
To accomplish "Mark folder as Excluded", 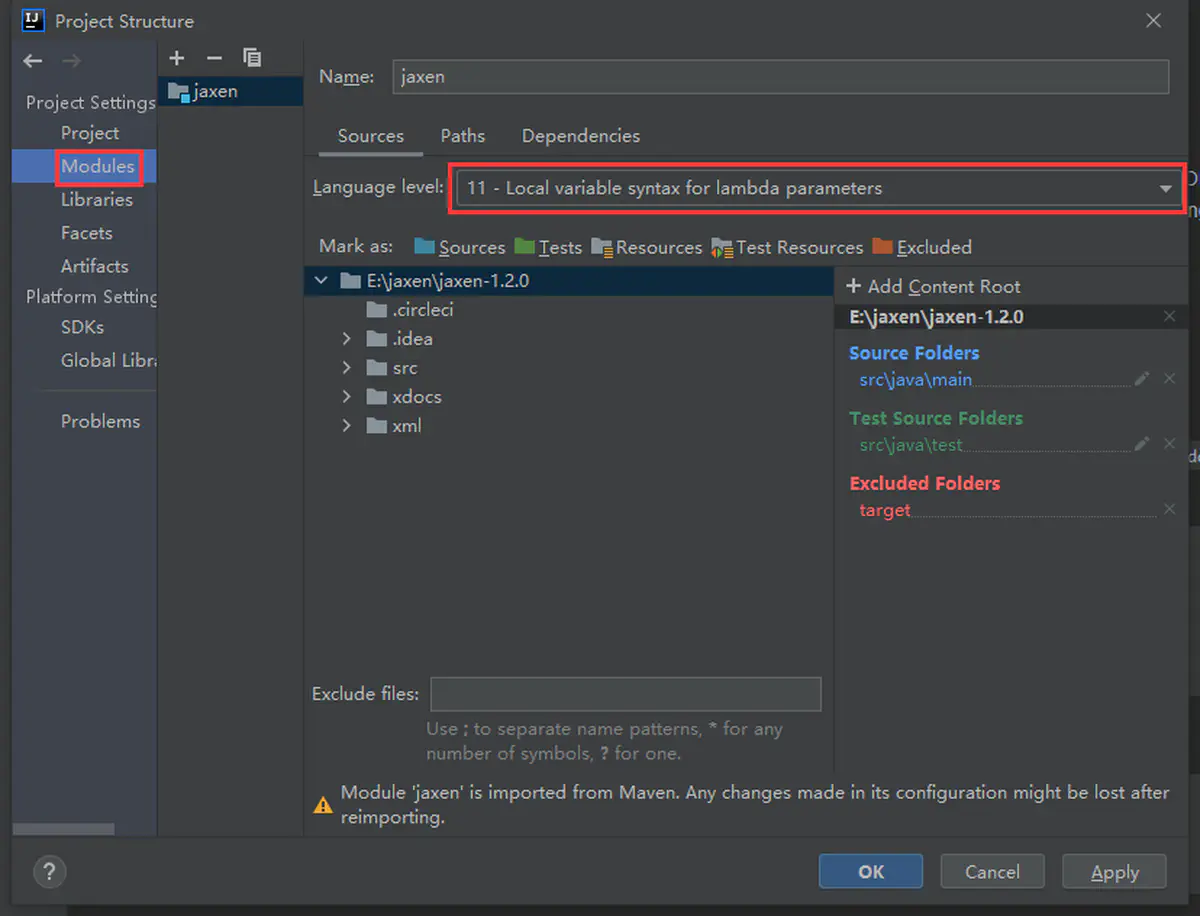I will (x=922, y=247).
